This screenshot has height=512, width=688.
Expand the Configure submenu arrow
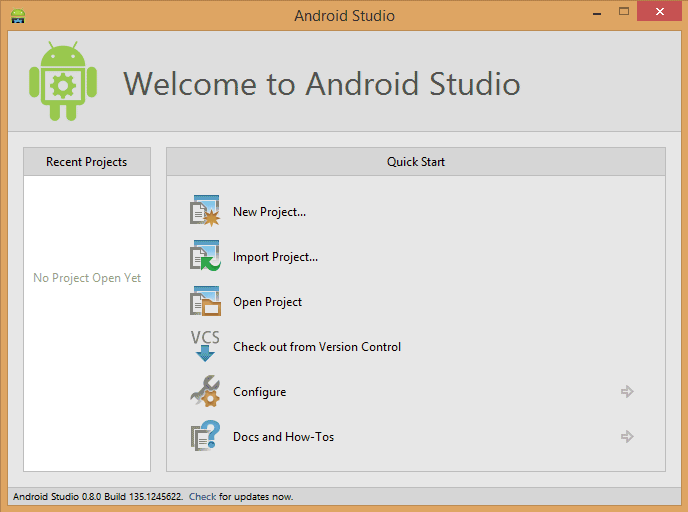[627, 391]
